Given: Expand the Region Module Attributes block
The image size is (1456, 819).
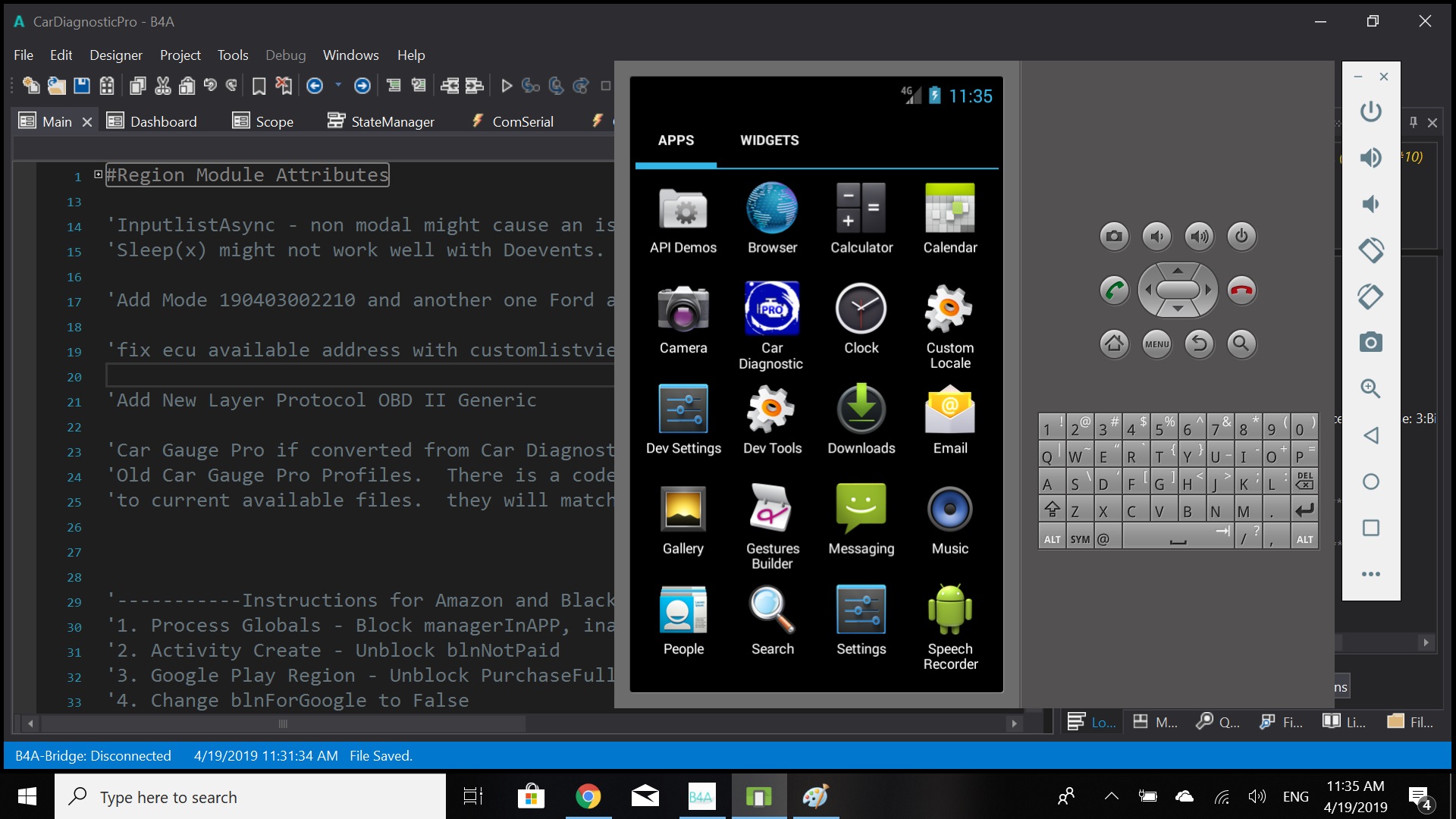Looking at the screenshot, I should [98, 174].
